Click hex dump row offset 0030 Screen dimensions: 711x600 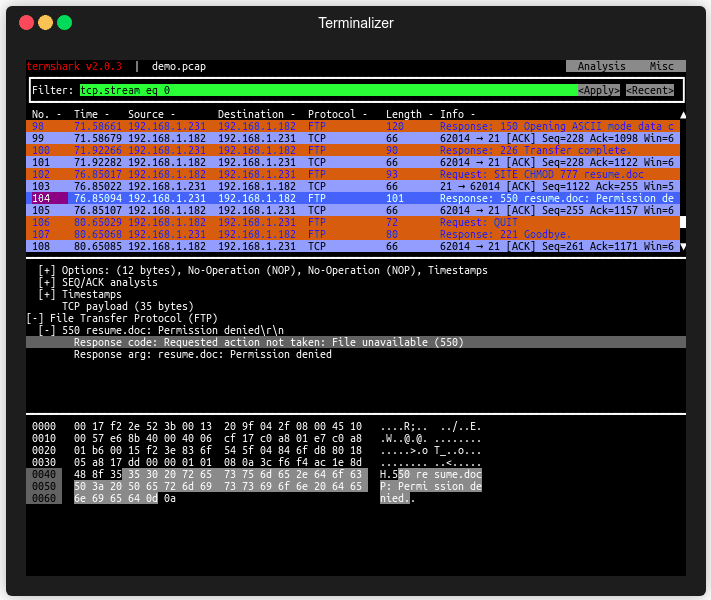[x=44, y=463]
